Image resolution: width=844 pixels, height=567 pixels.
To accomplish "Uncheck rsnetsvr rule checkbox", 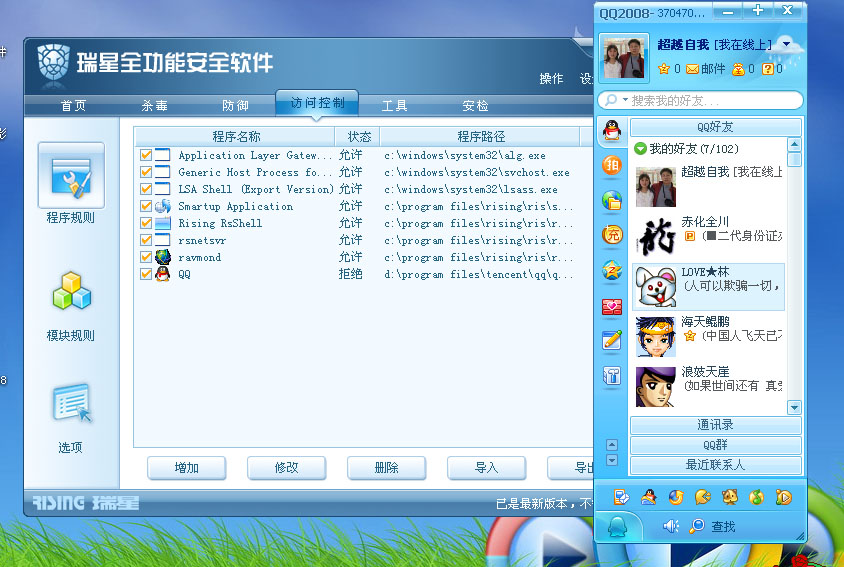I will [x=145, y=240].
